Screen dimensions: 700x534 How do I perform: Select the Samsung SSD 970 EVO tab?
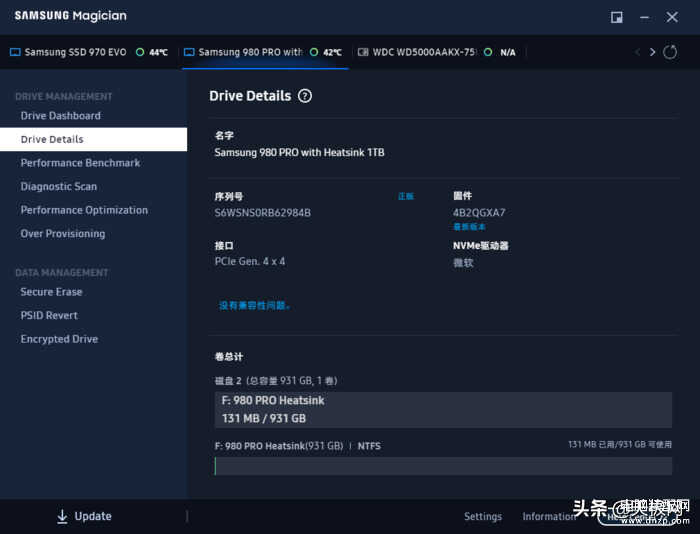pos(75,52)
